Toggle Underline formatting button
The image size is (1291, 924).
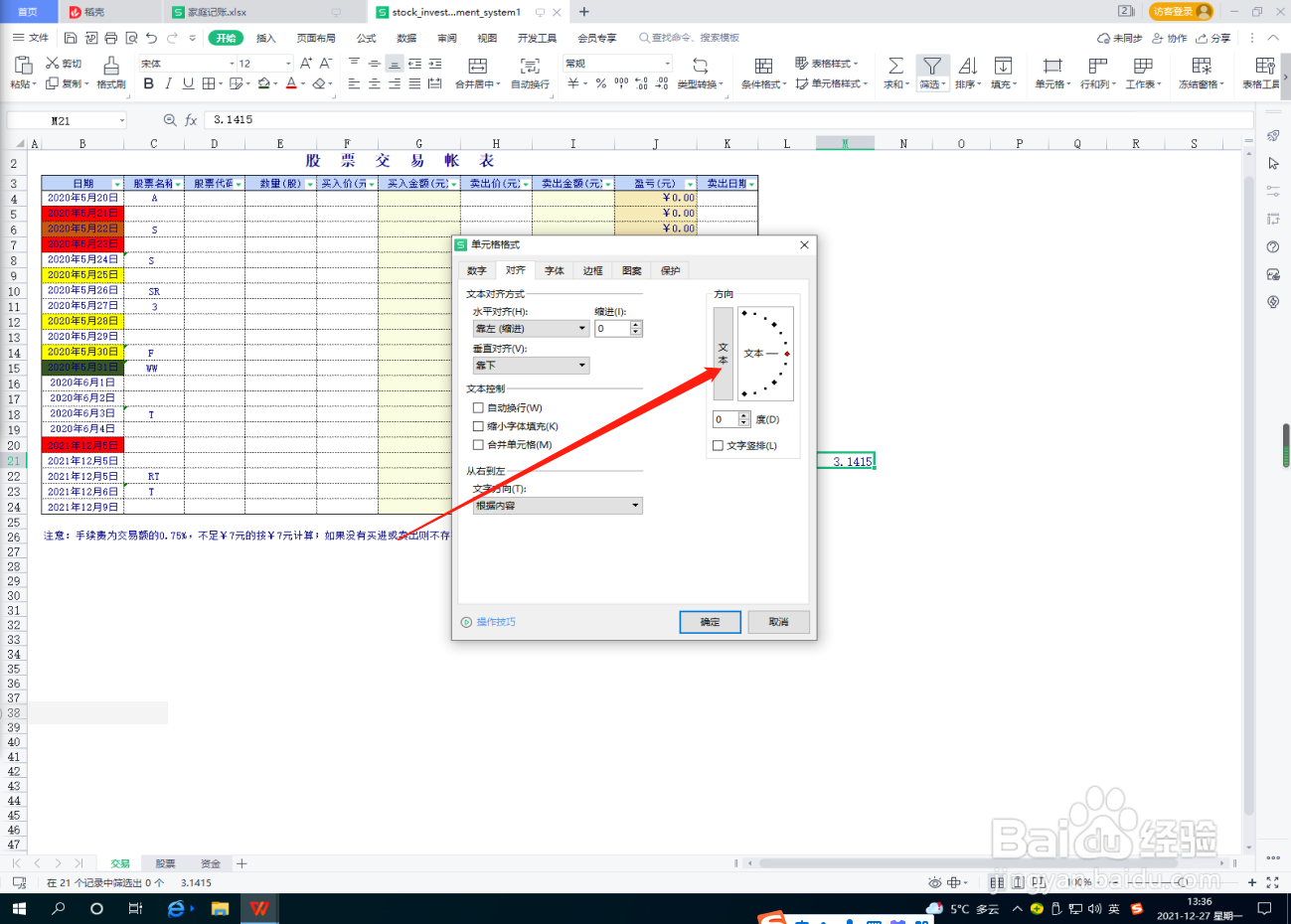pos(188,83)
